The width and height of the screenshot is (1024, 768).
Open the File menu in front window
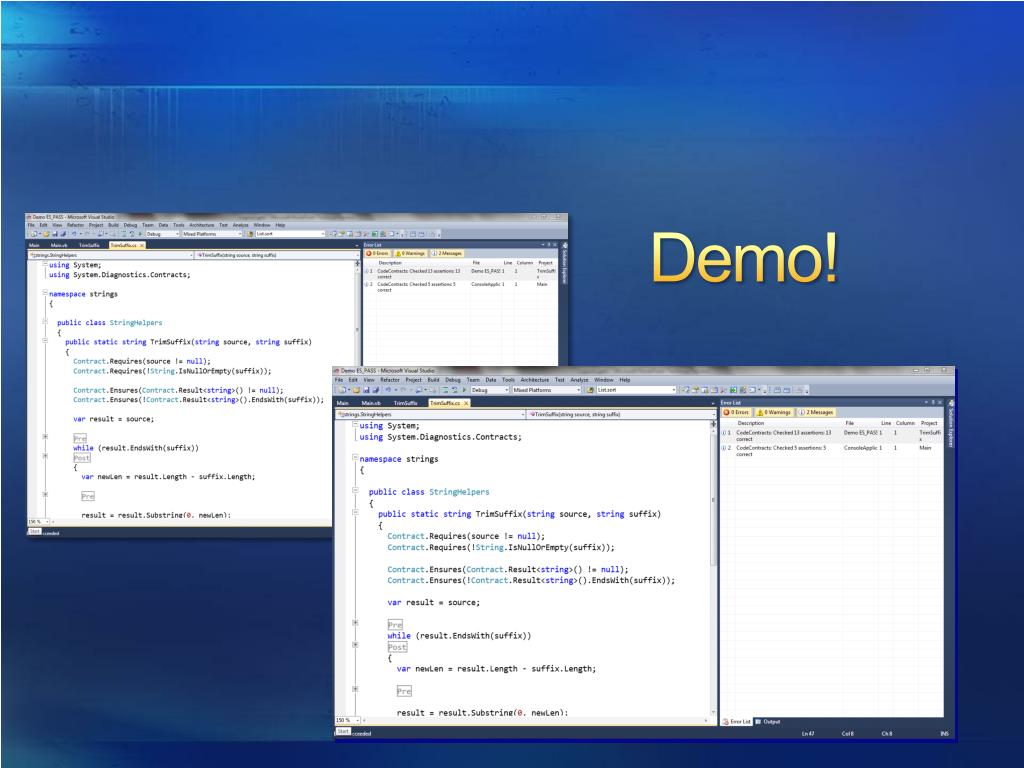click(339, 379)
